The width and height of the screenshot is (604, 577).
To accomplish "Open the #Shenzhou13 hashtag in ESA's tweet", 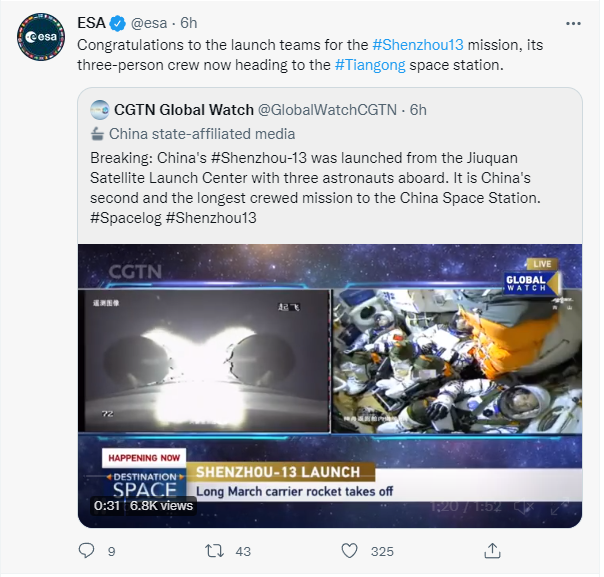I will (x=417, y=44).
